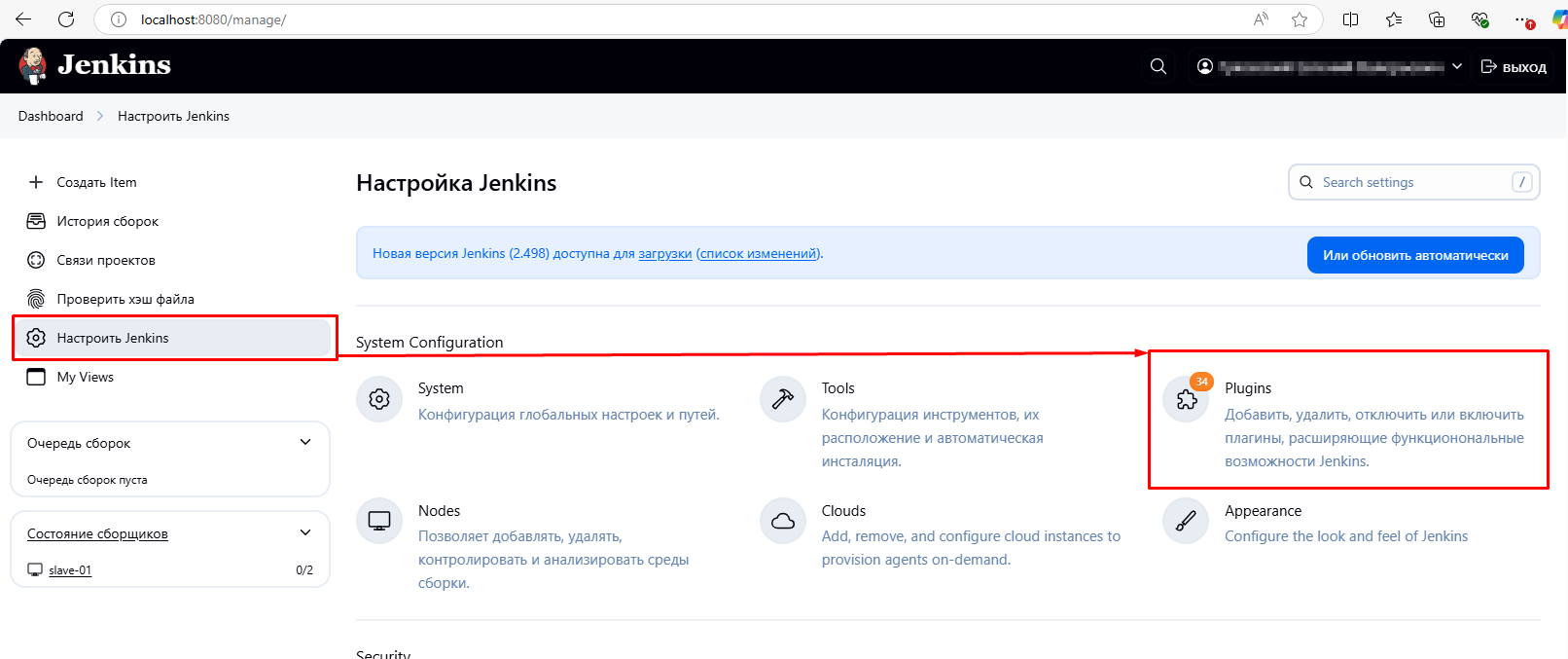The image size is (1568, 659).
Task: Select Создать Item in the sidebar
Action: (x=96, y=182)
